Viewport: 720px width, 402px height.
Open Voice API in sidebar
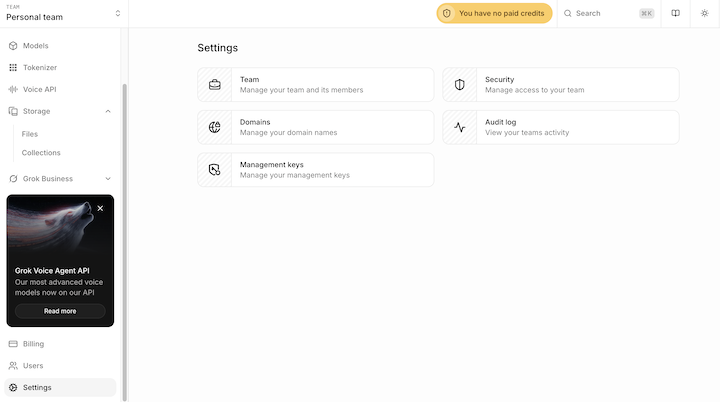[39, 89]
